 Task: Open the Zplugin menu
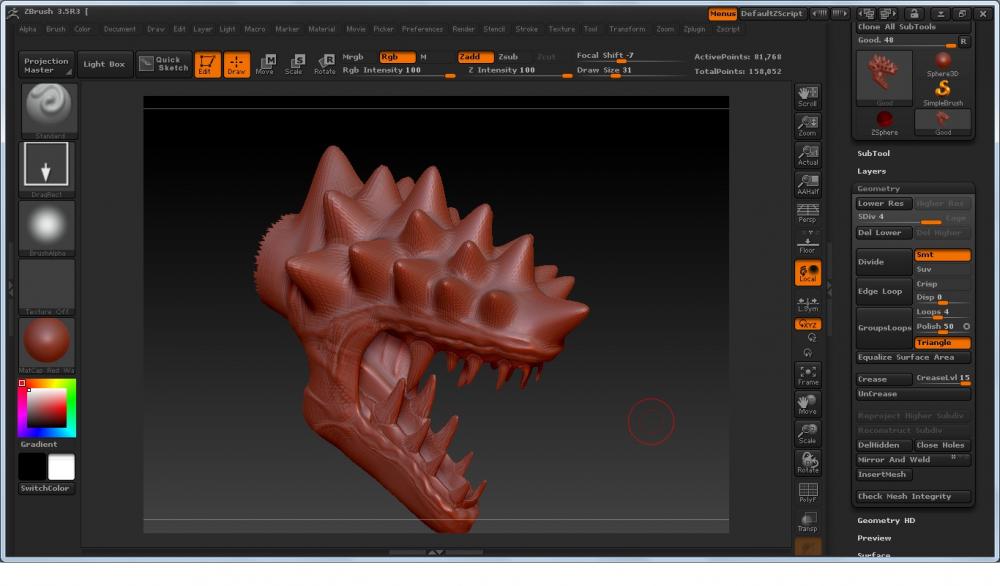coord(693,29)
